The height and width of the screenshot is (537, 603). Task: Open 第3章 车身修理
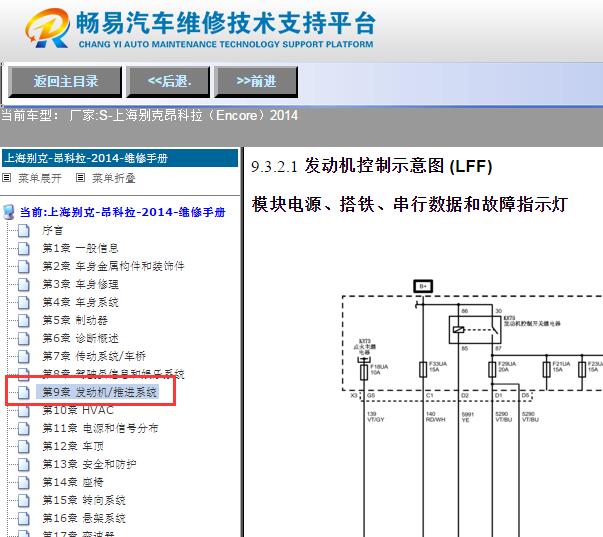click(x=80, y=284)
